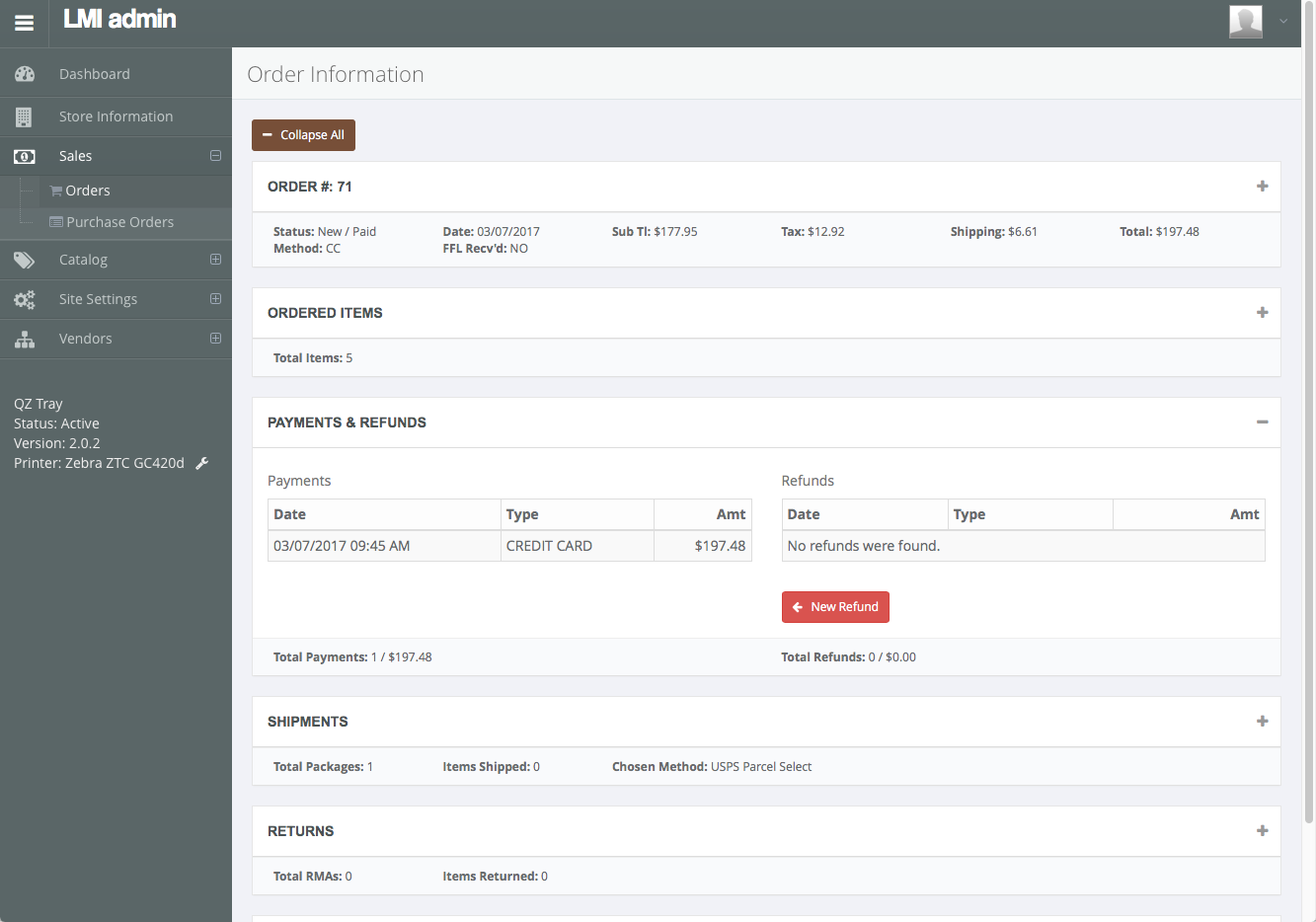This screenshot has width=1316, height=922.
Task: Click the Printer: Zebra ZTC GC420d text
Action: [x=99, y=463]
